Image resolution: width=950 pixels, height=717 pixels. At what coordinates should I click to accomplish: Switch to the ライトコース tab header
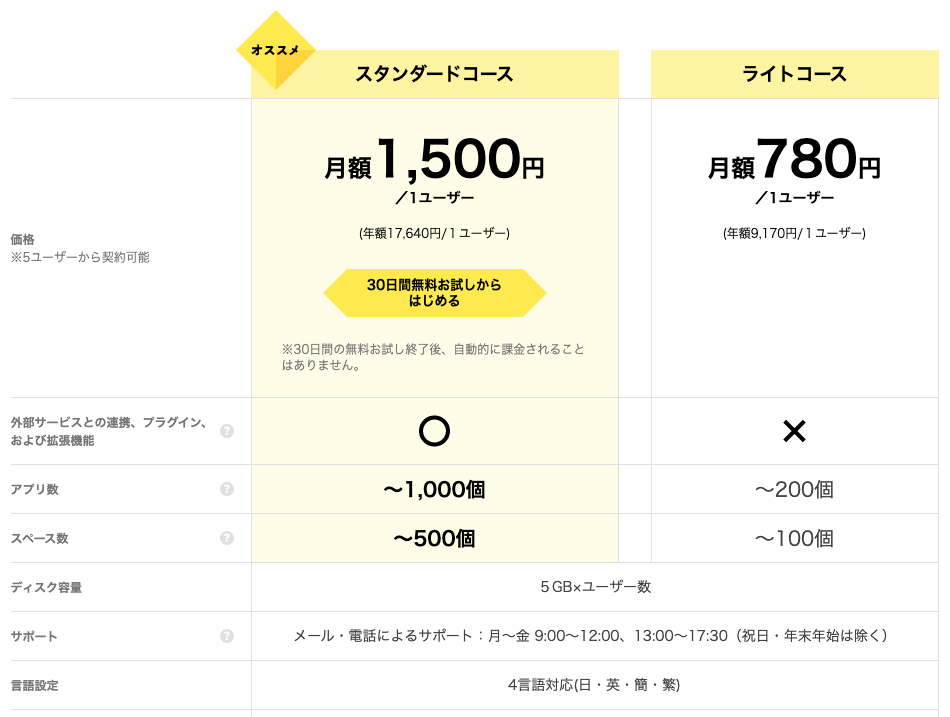[795, 74]
